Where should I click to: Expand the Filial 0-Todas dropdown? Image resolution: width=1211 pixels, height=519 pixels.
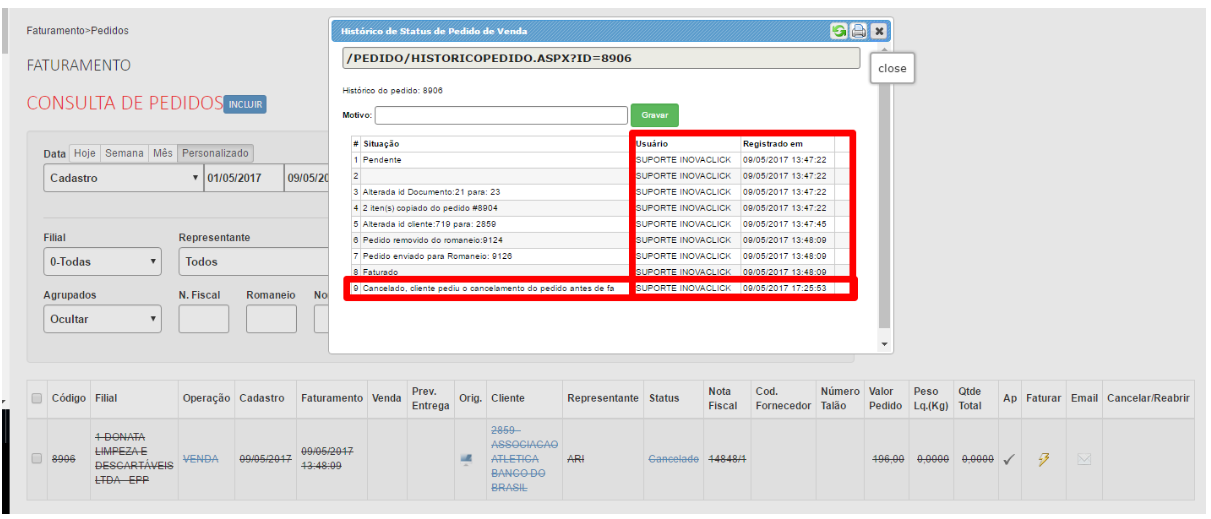click(102, 262)
